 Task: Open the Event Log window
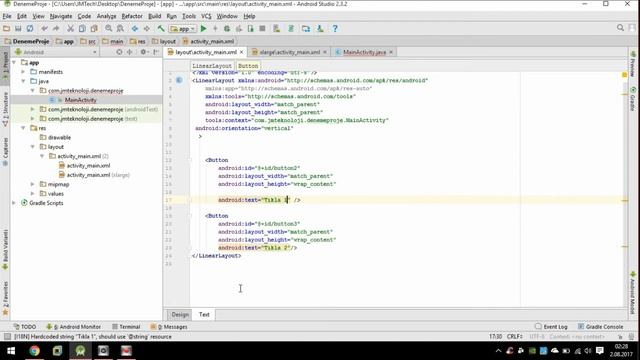pyautogui.click(x=551, y=327)
